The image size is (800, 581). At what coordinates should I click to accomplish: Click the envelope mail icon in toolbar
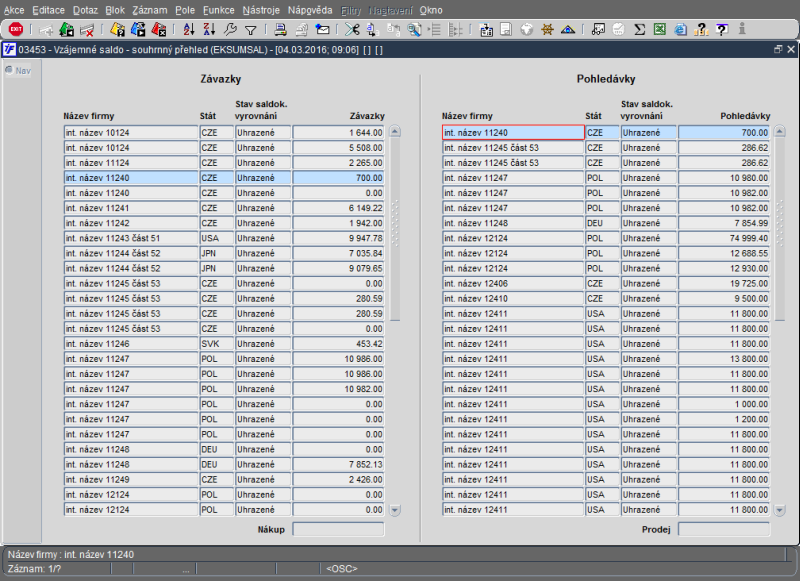(x=322, y=30)
